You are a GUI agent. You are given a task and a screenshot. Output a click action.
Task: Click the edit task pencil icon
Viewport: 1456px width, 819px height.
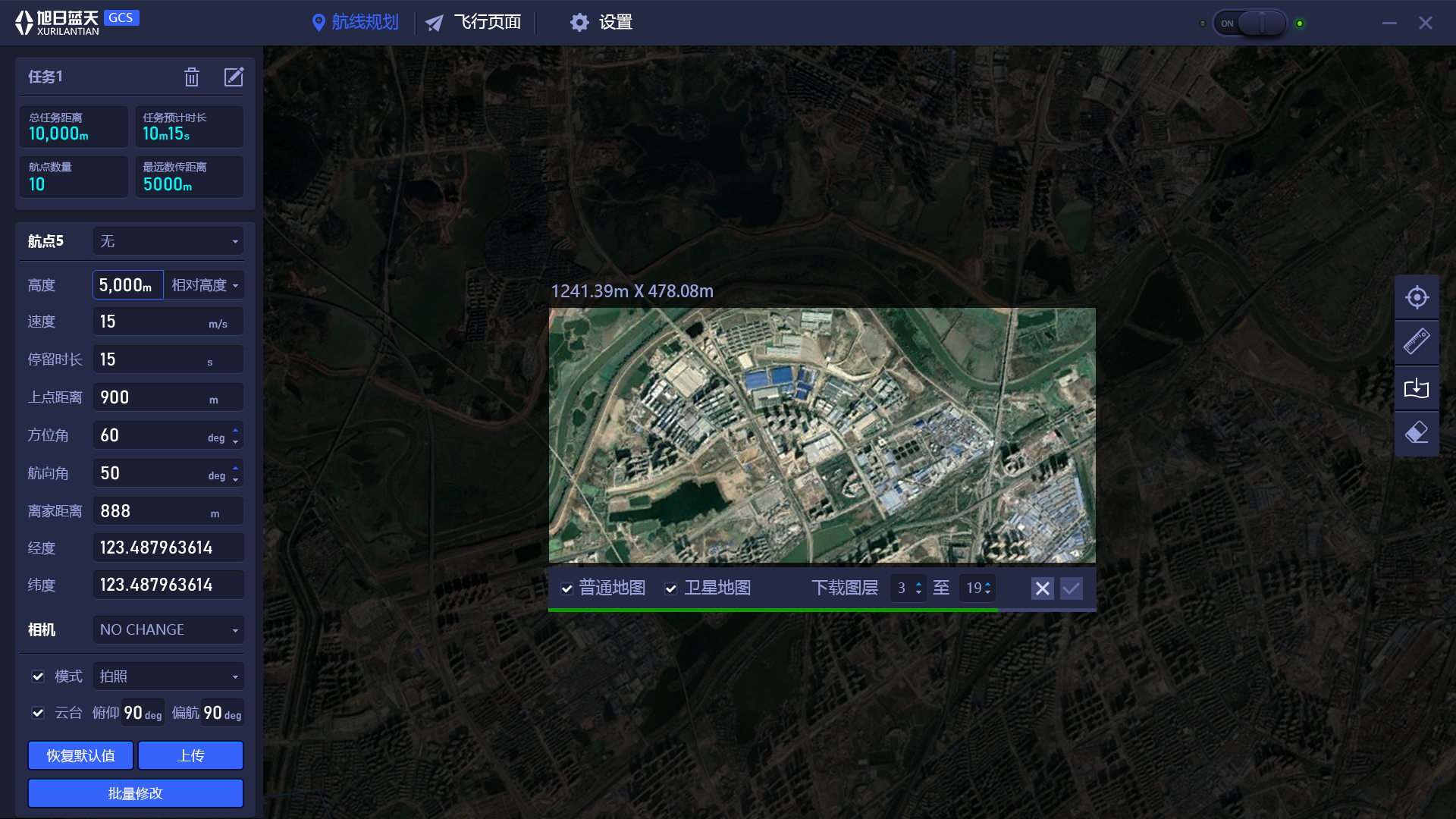234,77
